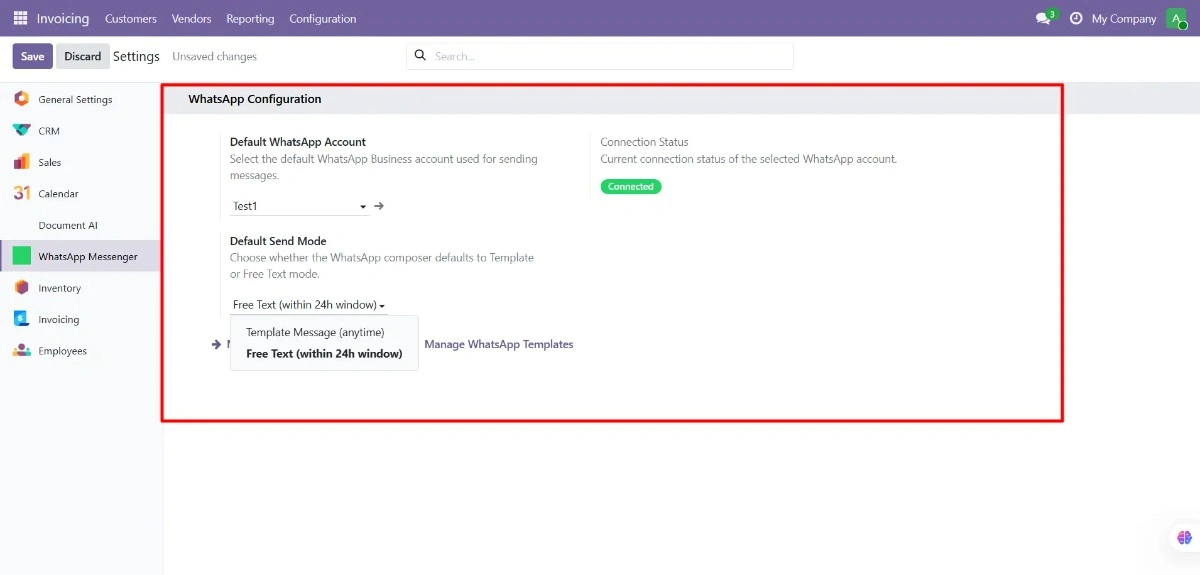Save the settings changes
1200x575 pixels.
[x=33, y=56]
